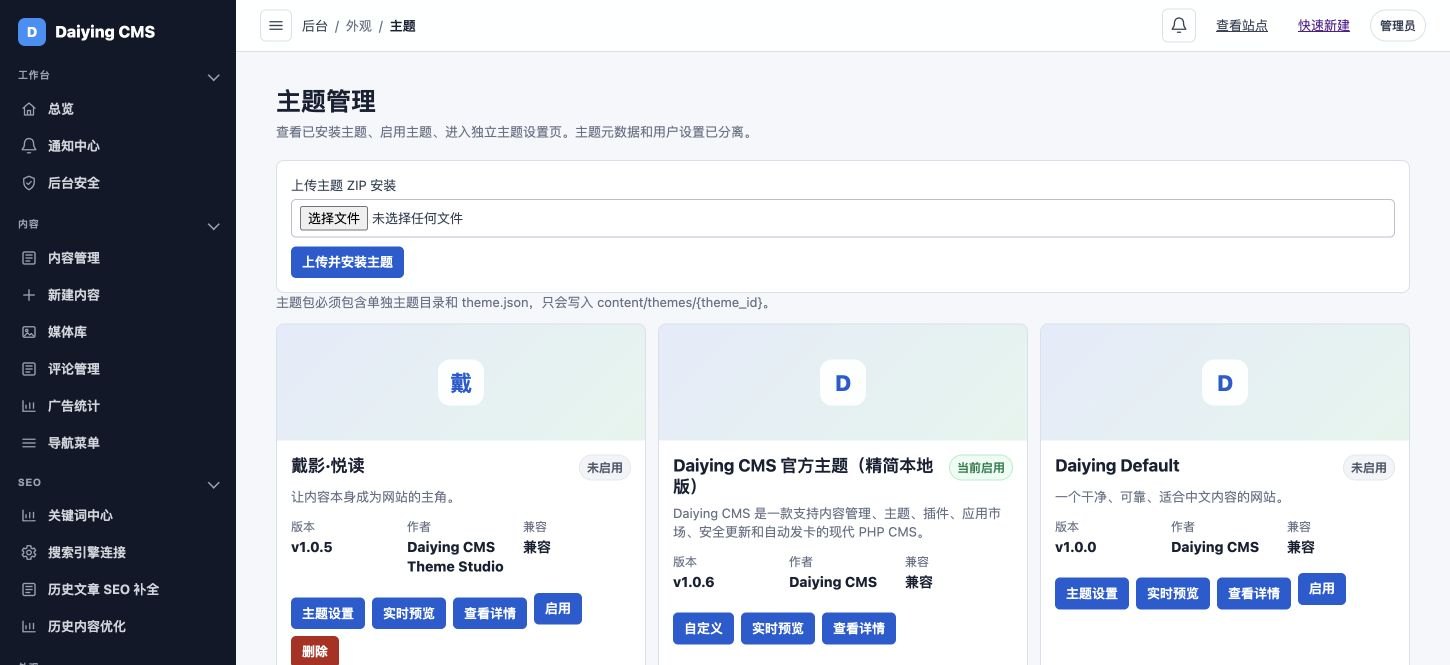
Task: Click the 评论管理 list icon
Action: [29, 369]
